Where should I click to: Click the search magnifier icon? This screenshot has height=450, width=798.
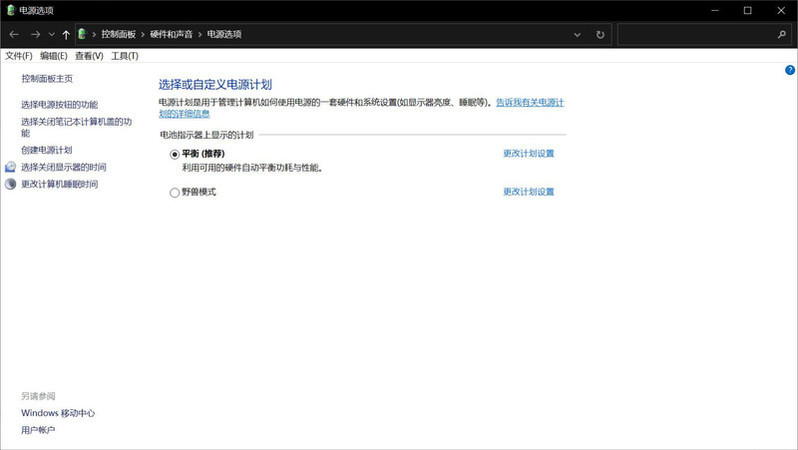pyautogui.click(x=782, y=34)
